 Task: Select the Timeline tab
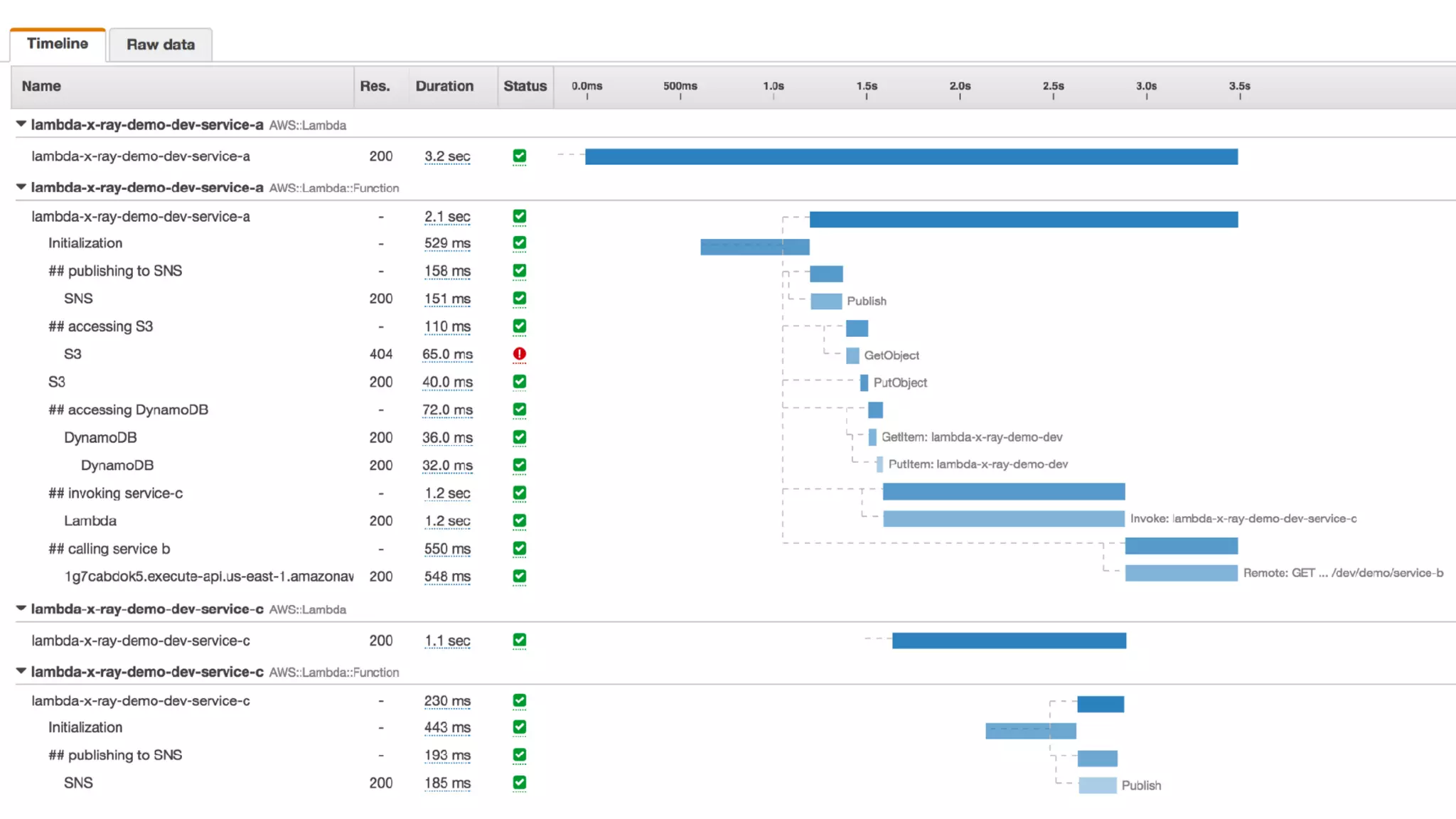tap(58, 44)
